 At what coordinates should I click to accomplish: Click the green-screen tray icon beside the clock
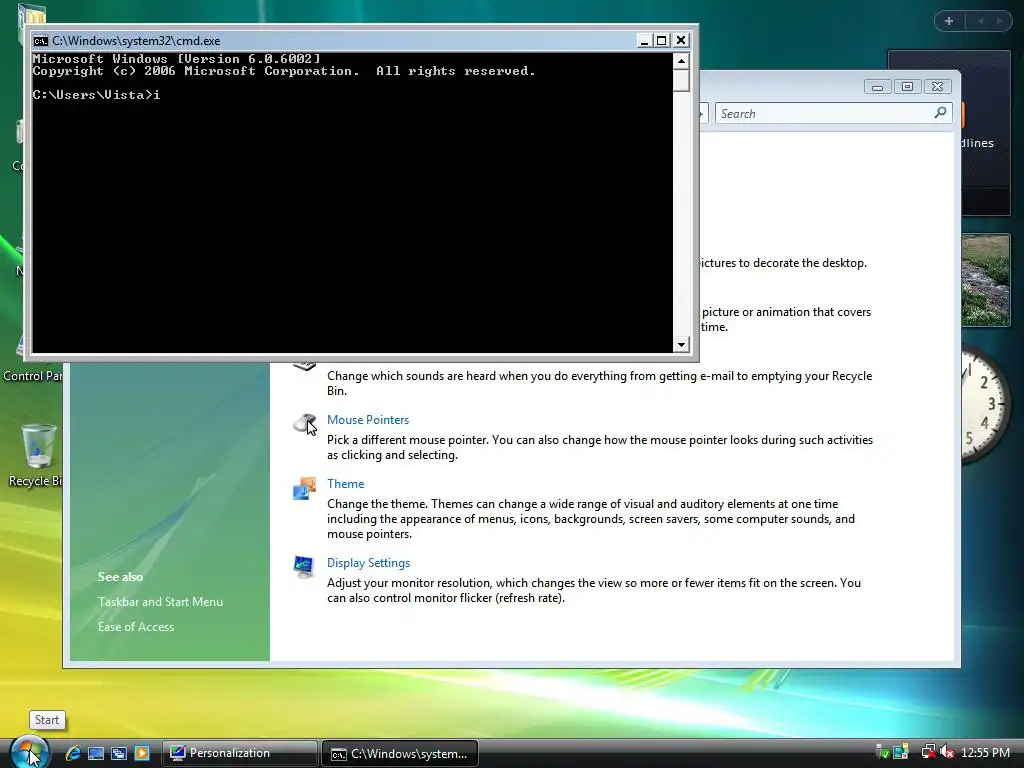(x=901, y=752)
